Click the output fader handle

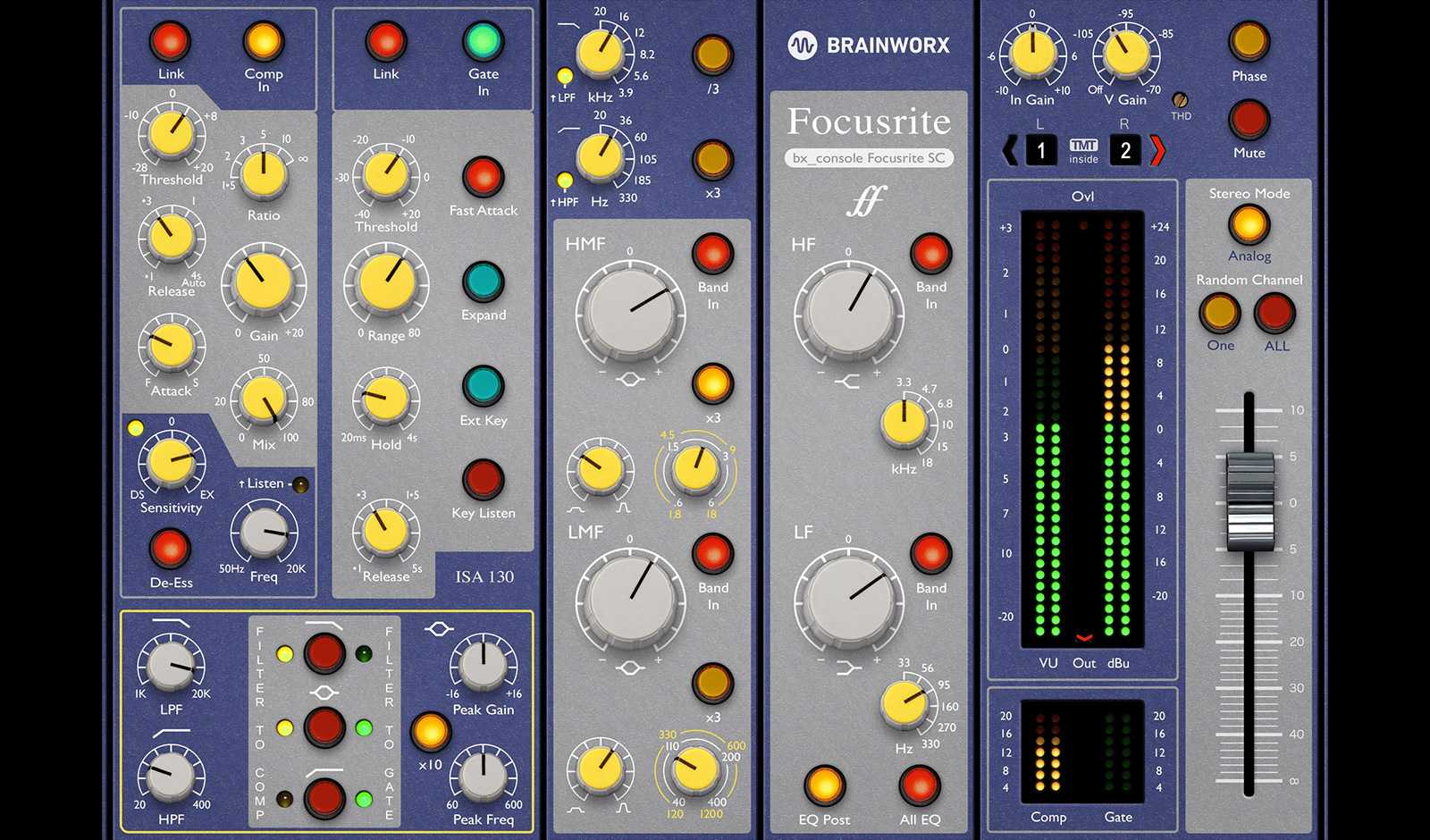click(1249, 500)
